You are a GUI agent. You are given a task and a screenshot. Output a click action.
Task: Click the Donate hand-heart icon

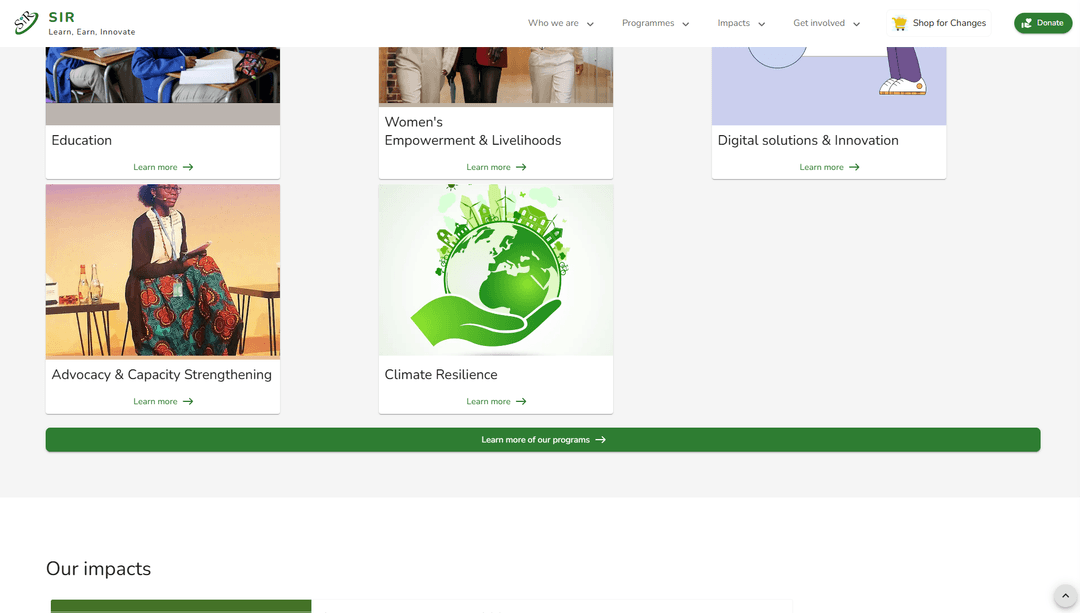pyautogui.click(x=1026, y=23)
